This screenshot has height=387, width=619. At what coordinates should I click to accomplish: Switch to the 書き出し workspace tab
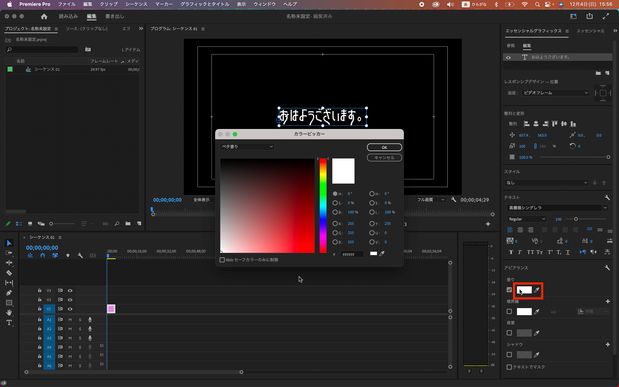click(x=114, y=17)
